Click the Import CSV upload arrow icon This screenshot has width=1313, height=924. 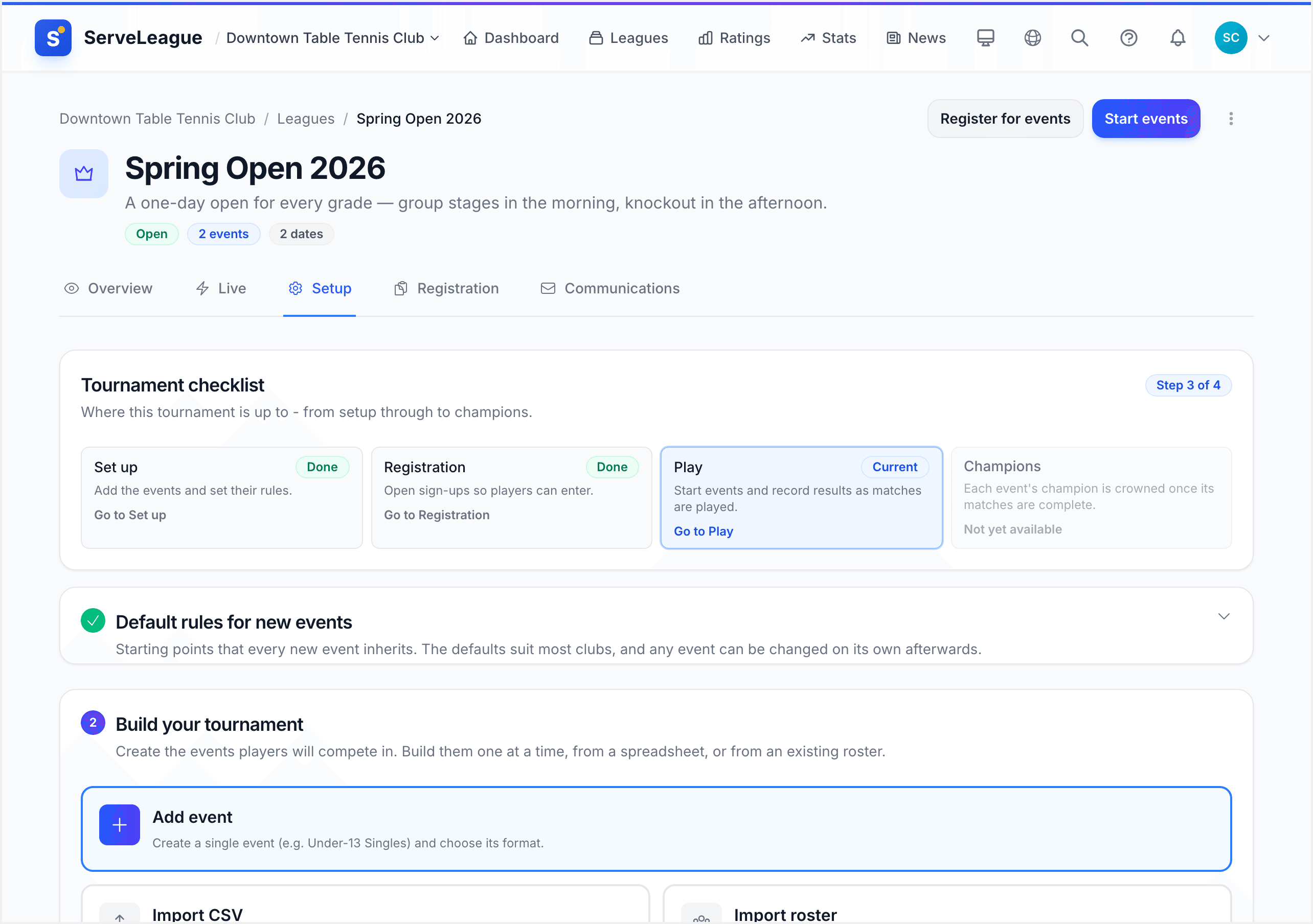(x=120, y=914)
